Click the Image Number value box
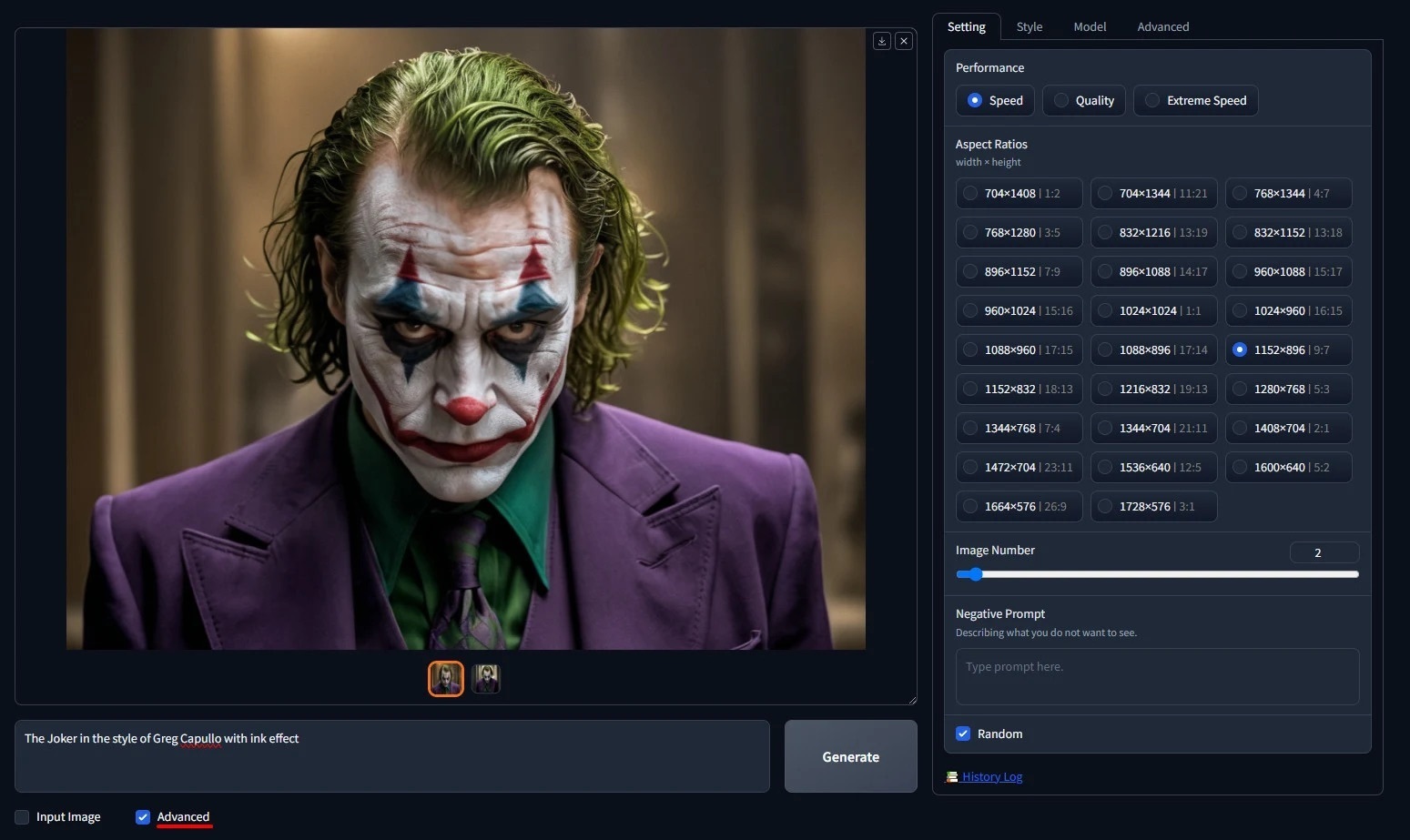The width and height of the screenshot is (1410, 840). (1324, 552)
